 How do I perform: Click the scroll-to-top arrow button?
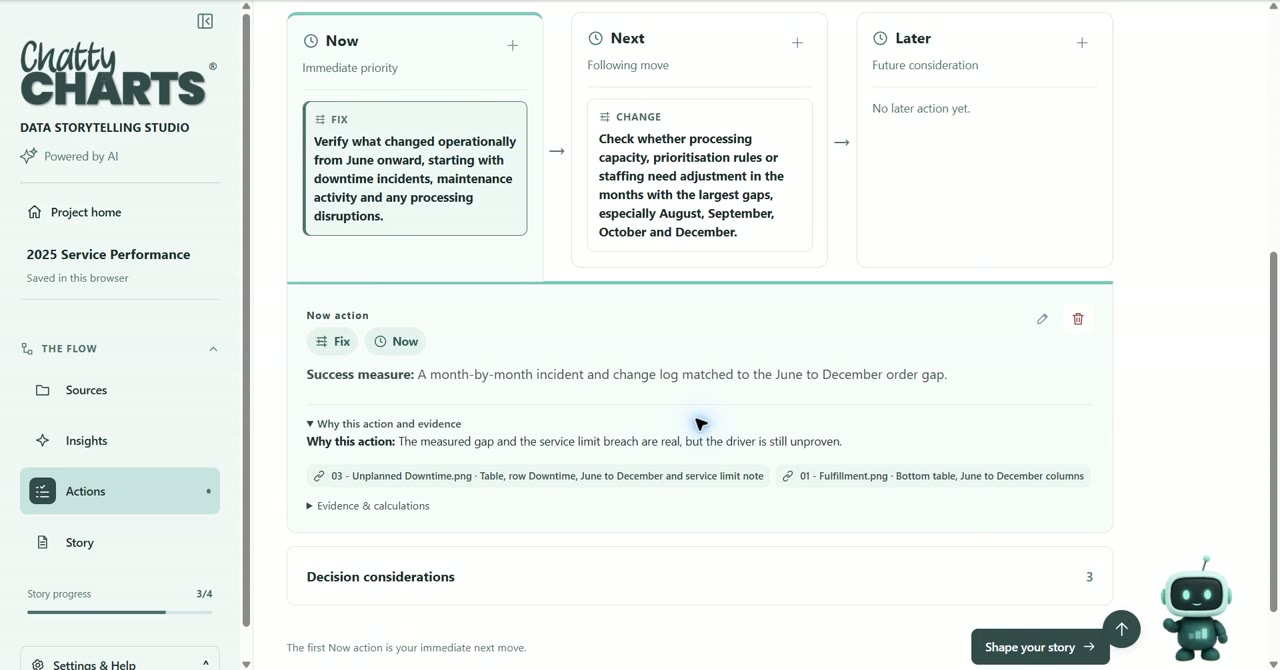[1122, 629]
